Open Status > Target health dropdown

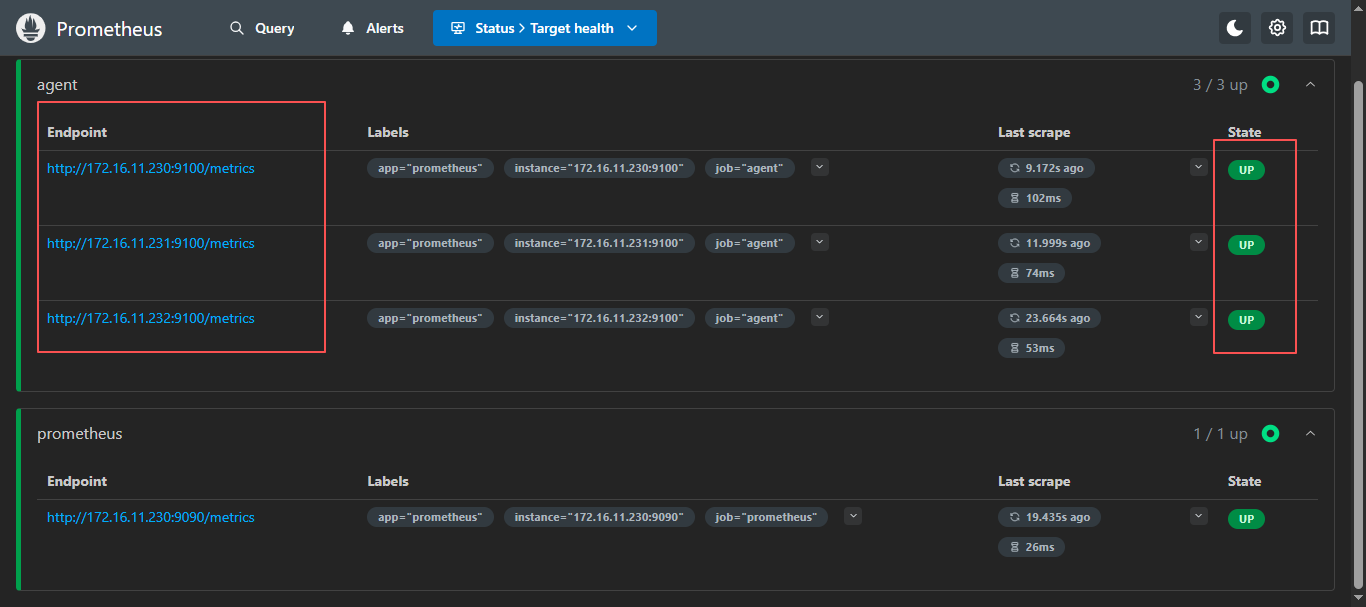[x=545, y=28]
